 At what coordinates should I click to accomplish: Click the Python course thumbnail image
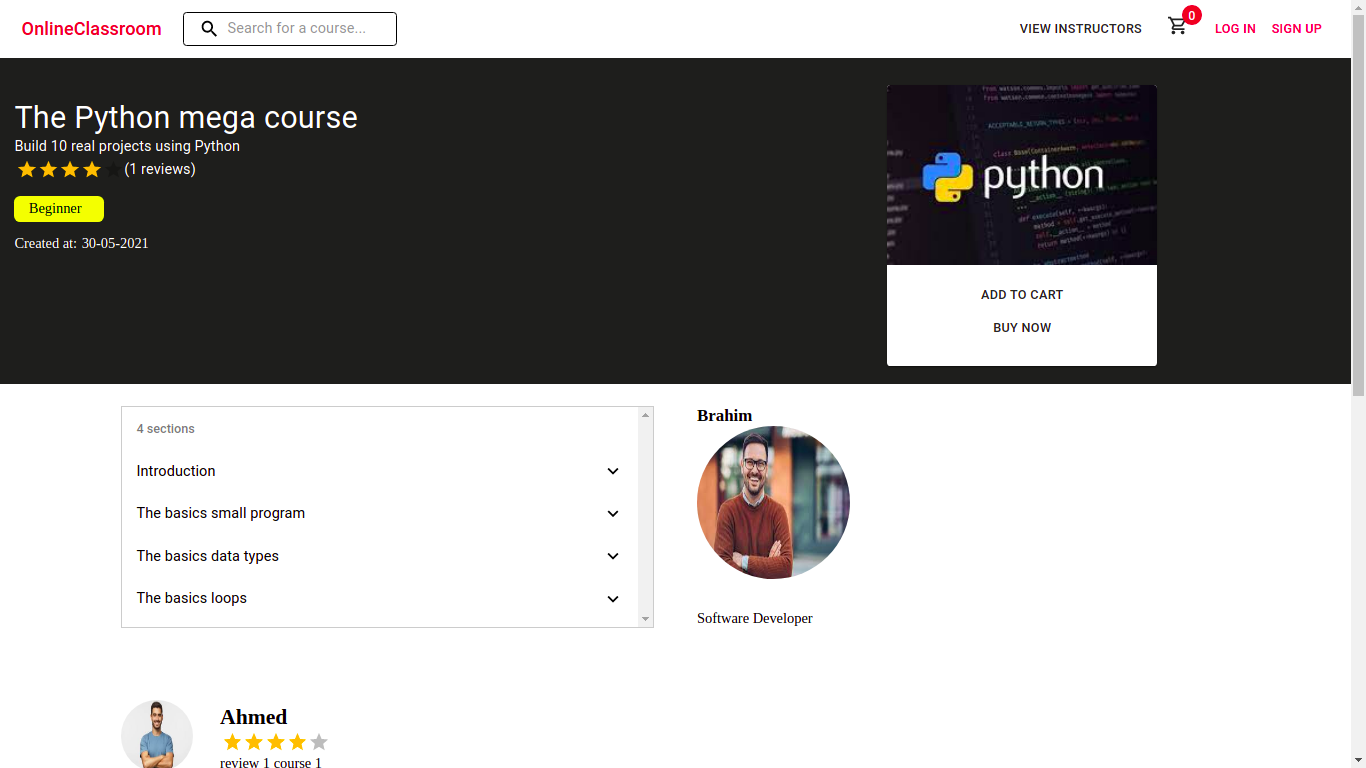pyautogui.click(x=1022, y=175)
